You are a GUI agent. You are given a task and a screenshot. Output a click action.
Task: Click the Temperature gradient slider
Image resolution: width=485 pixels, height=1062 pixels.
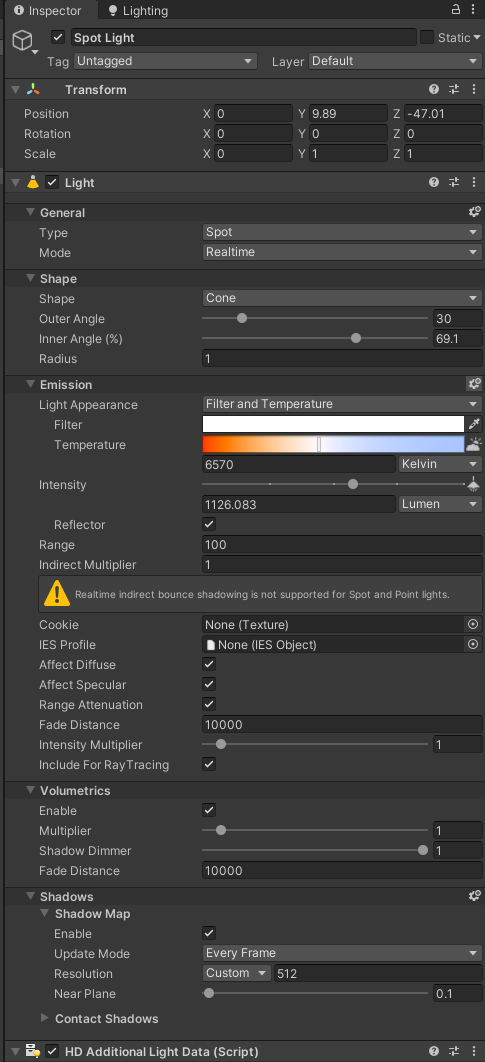pyautogui.click(x=333, y=444)
